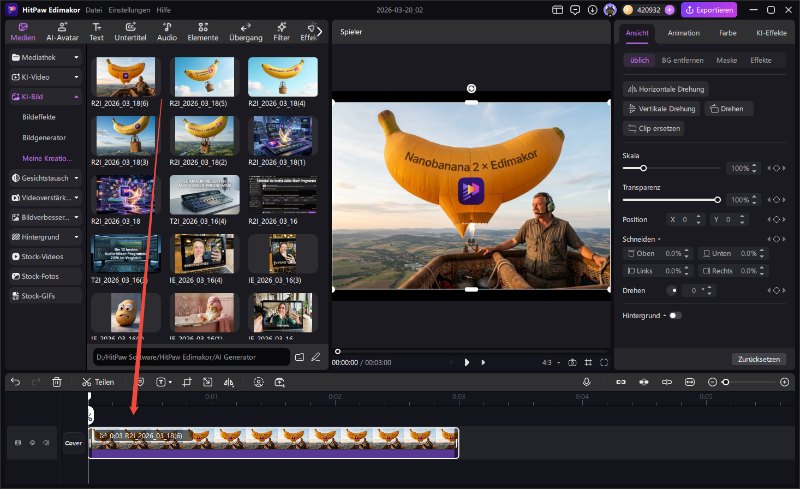The height and width of the screenshot is (489, 800).
Task: Click the Transparenz slider handle
Action: point(717,200)
